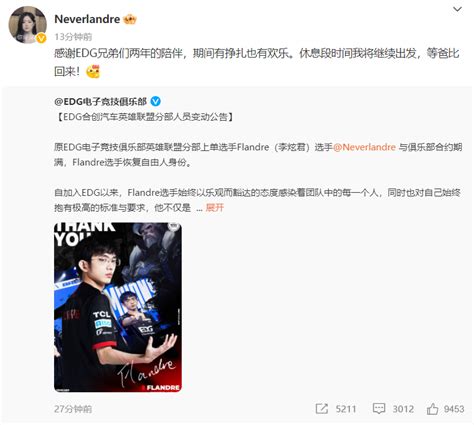Open the Neverlandre username link
The image size is (474, 425).
87,19
